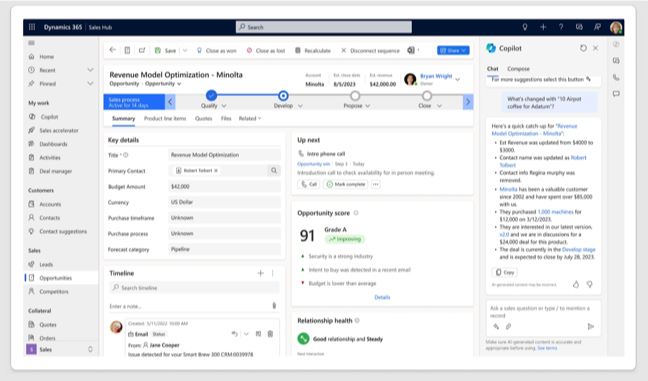Click the Search timeline field

(194, 288)
